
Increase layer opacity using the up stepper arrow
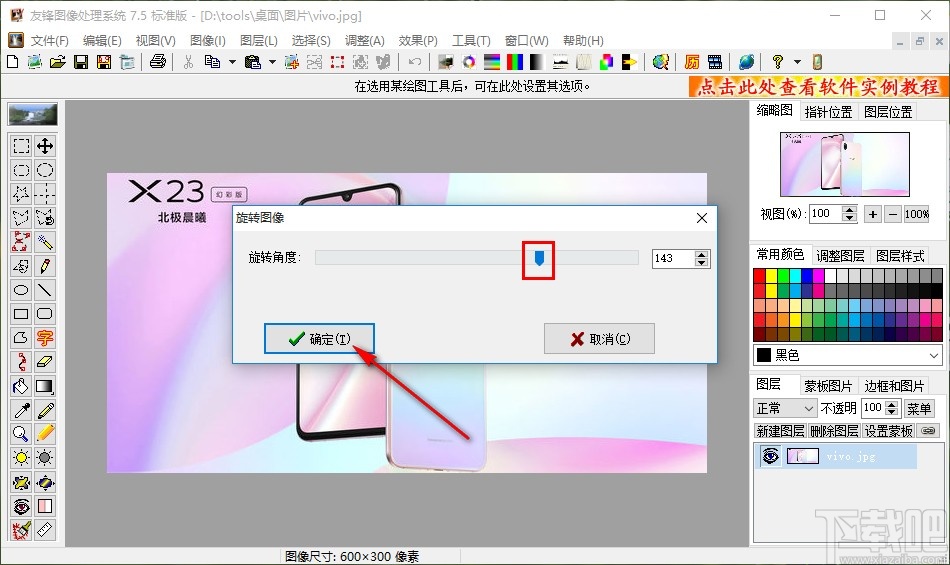coord(891,405)
